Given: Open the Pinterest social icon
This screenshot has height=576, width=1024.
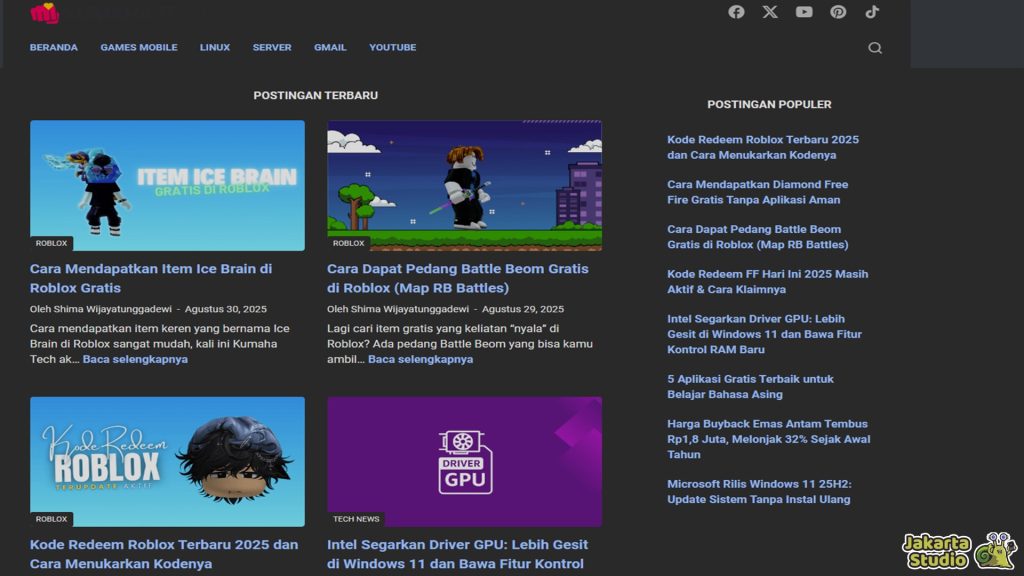Looking at the screenshot, I should [838, 12].
